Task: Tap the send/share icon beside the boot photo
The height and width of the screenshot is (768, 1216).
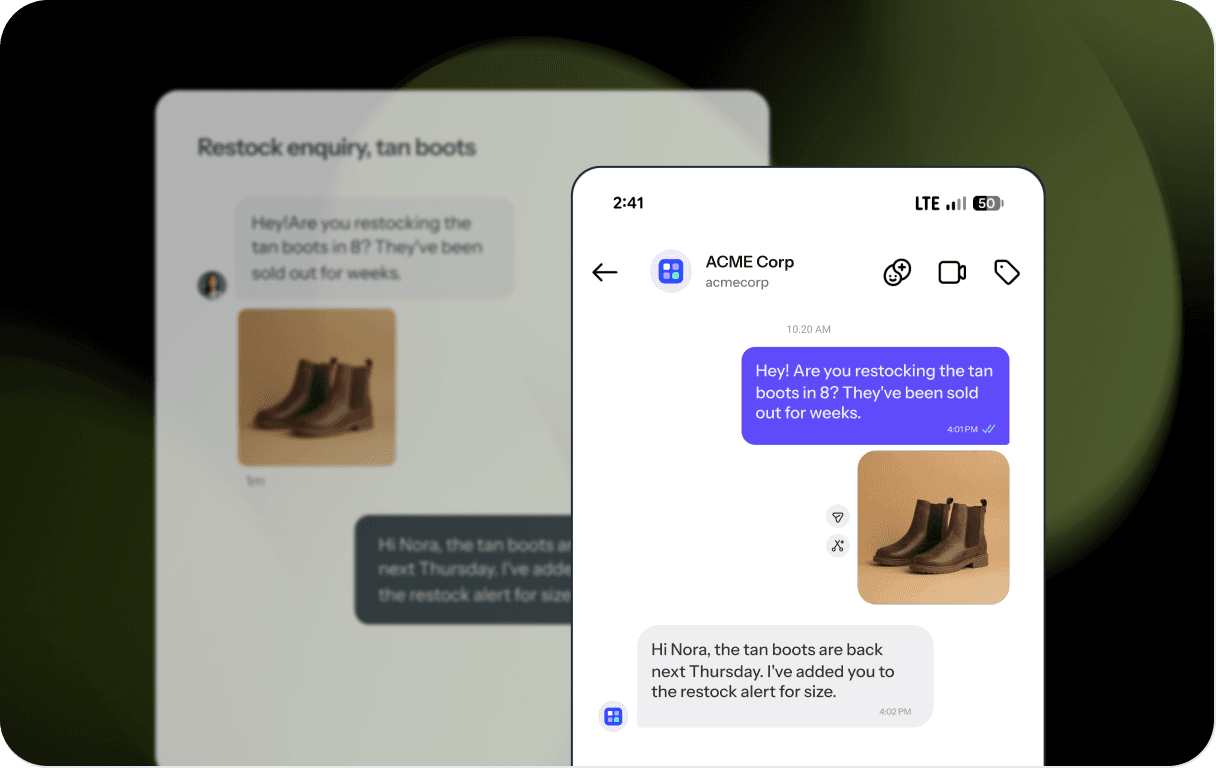Action: click(838, 517)
